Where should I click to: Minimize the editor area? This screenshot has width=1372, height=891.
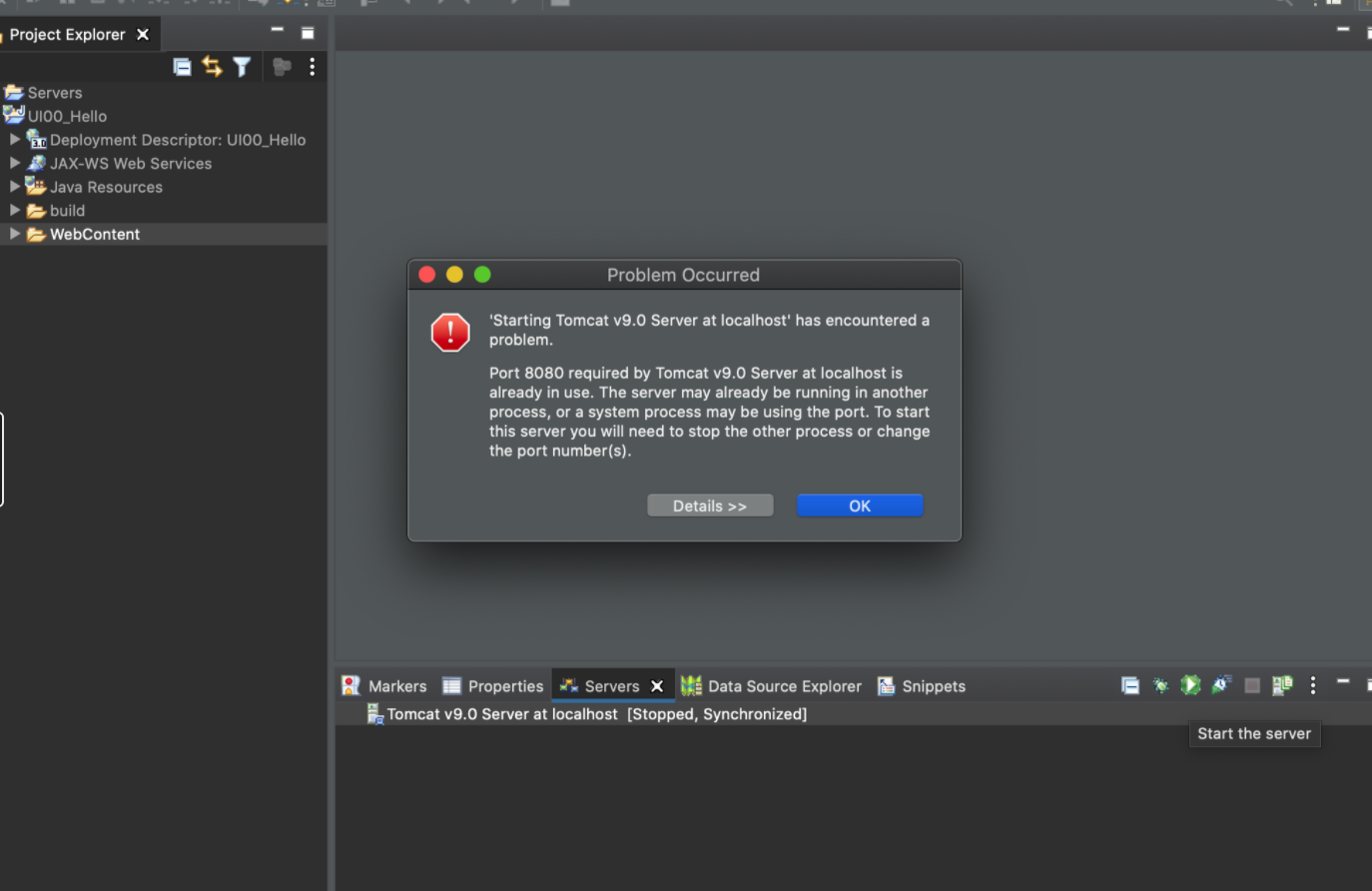pos(1343,30)
